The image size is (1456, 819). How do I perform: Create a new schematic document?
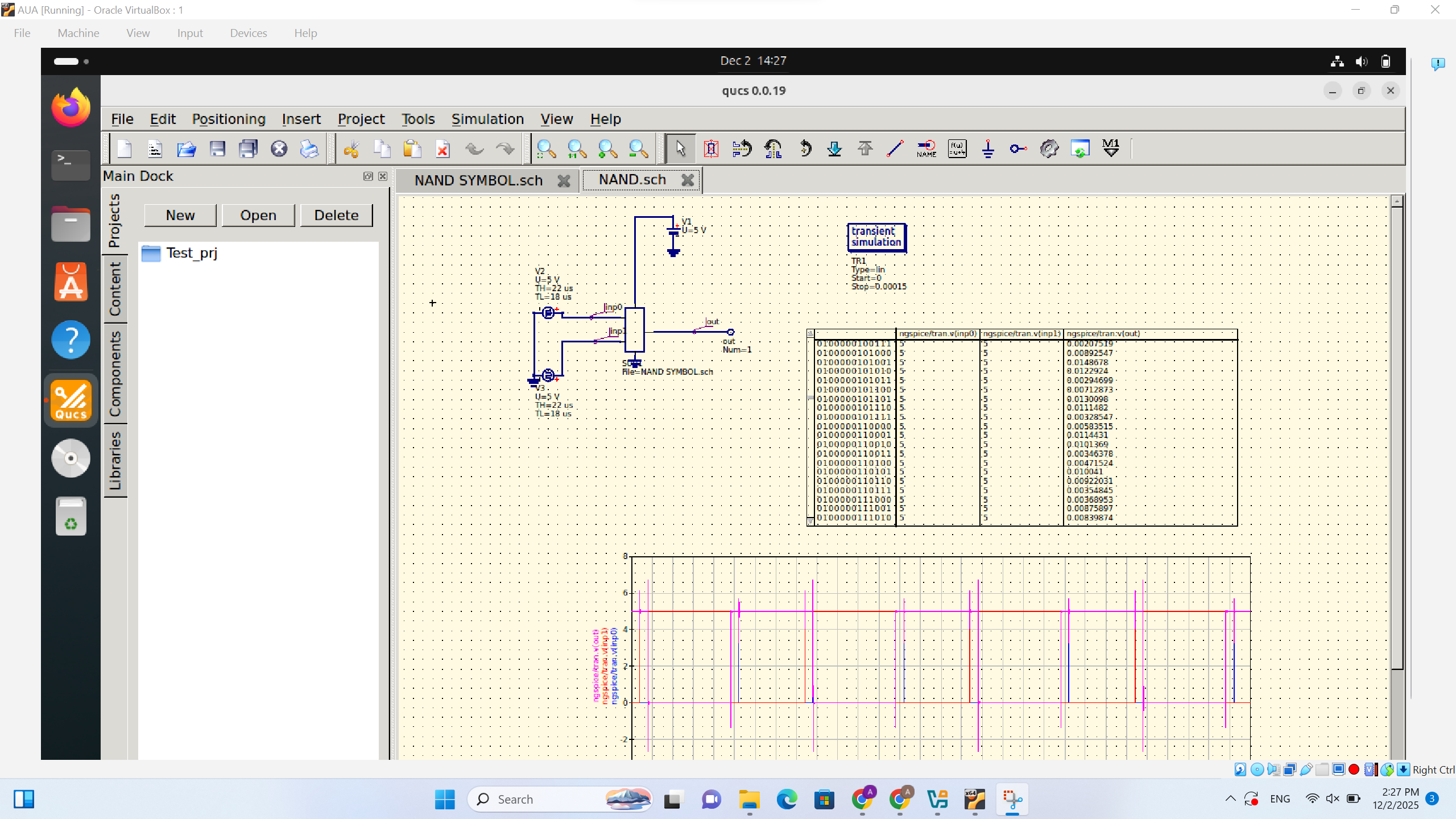[124, 149]
